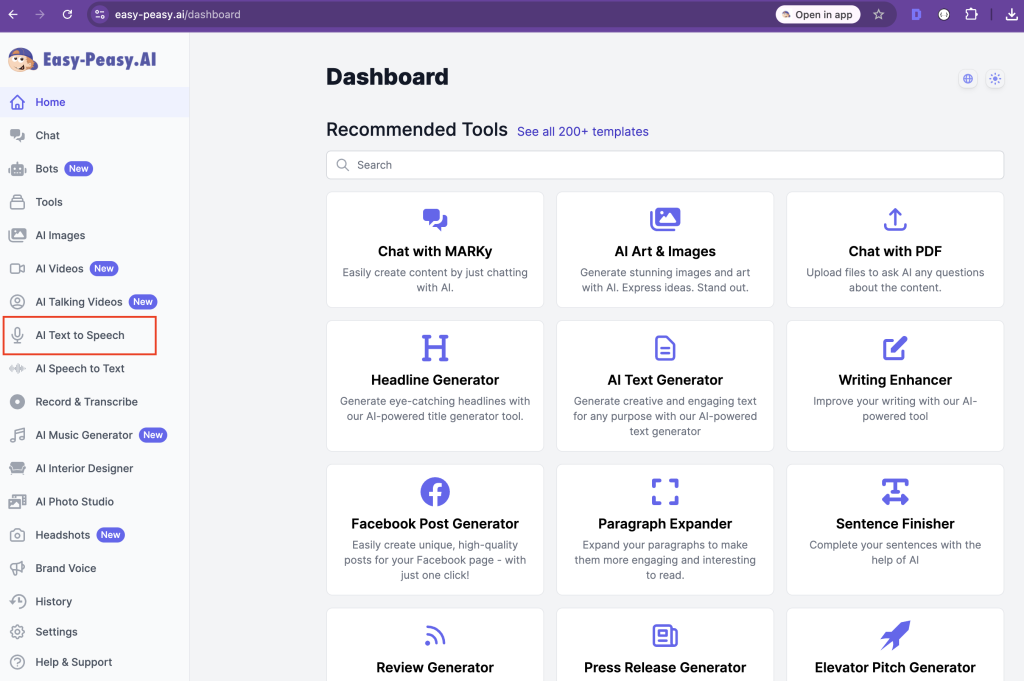Screen dimensions: 1024x681
Task: Click the Elevator Pitch Generator rocket icon
Action: [895, 636]
